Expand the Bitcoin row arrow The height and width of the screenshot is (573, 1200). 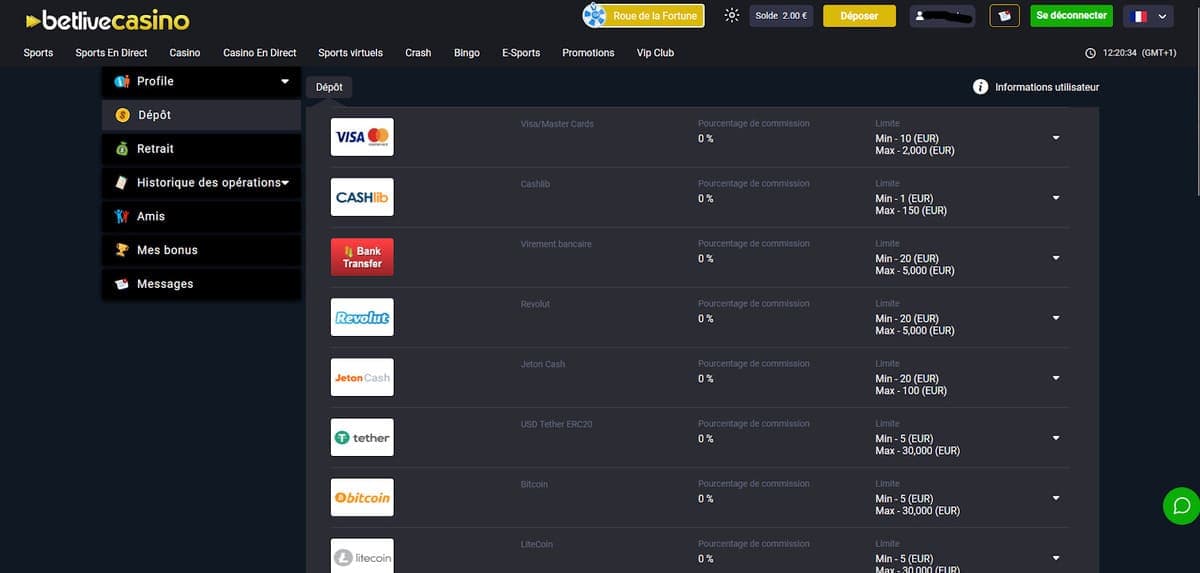1056,498
